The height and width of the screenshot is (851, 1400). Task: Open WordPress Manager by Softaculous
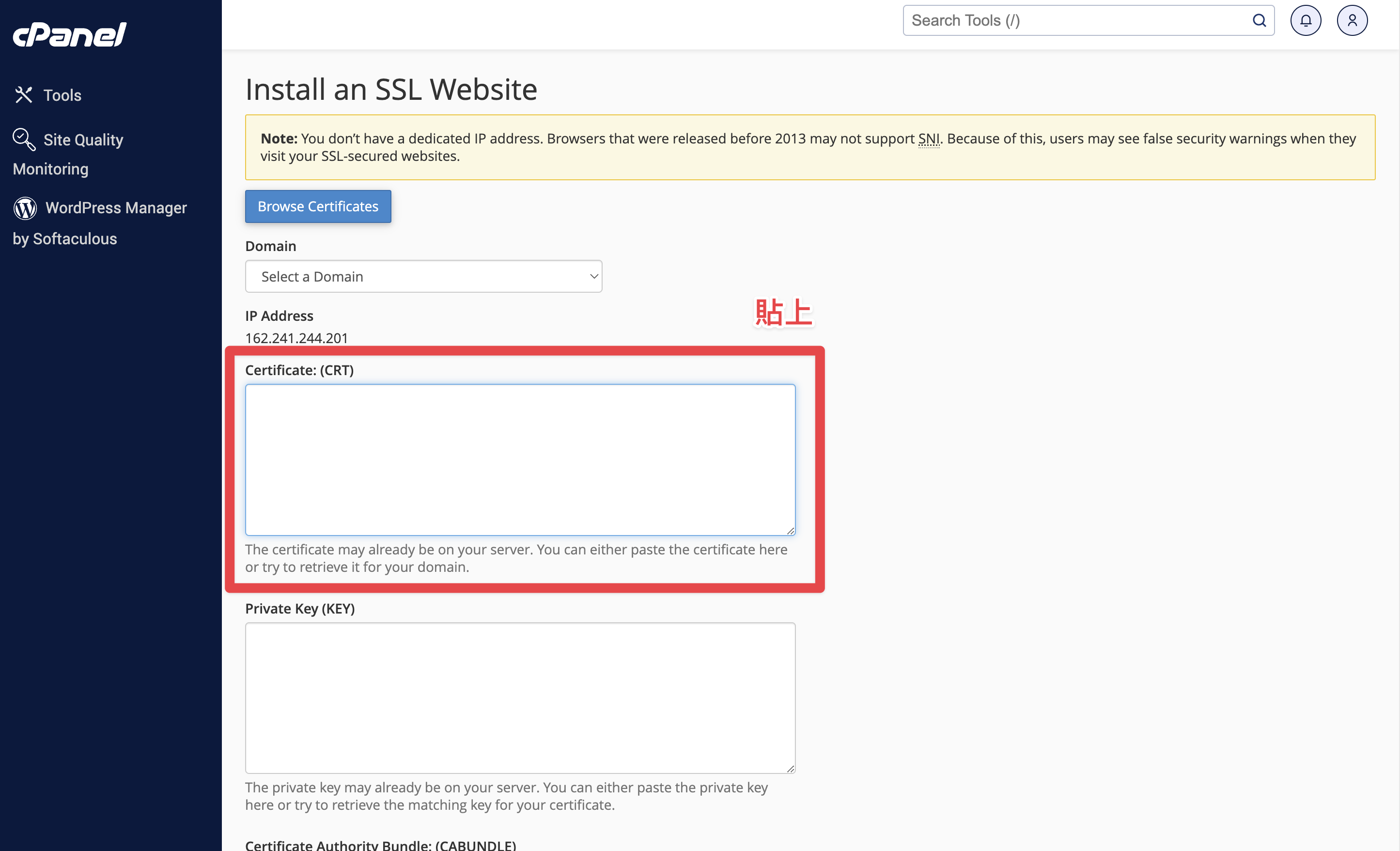[100, 223]
